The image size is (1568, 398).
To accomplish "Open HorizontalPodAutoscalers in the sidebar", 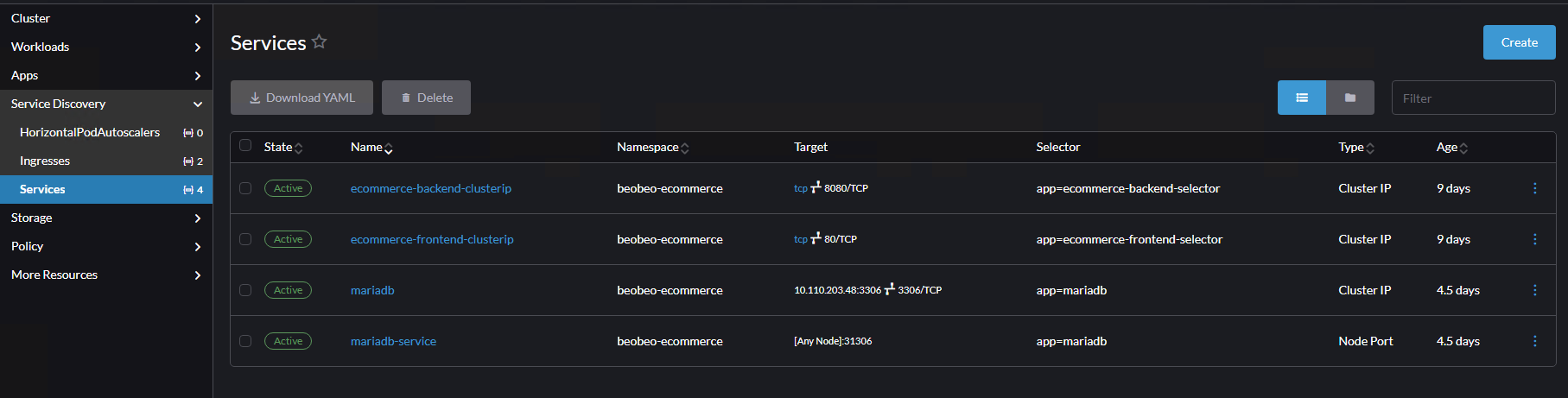I will (x=90, y=132).
